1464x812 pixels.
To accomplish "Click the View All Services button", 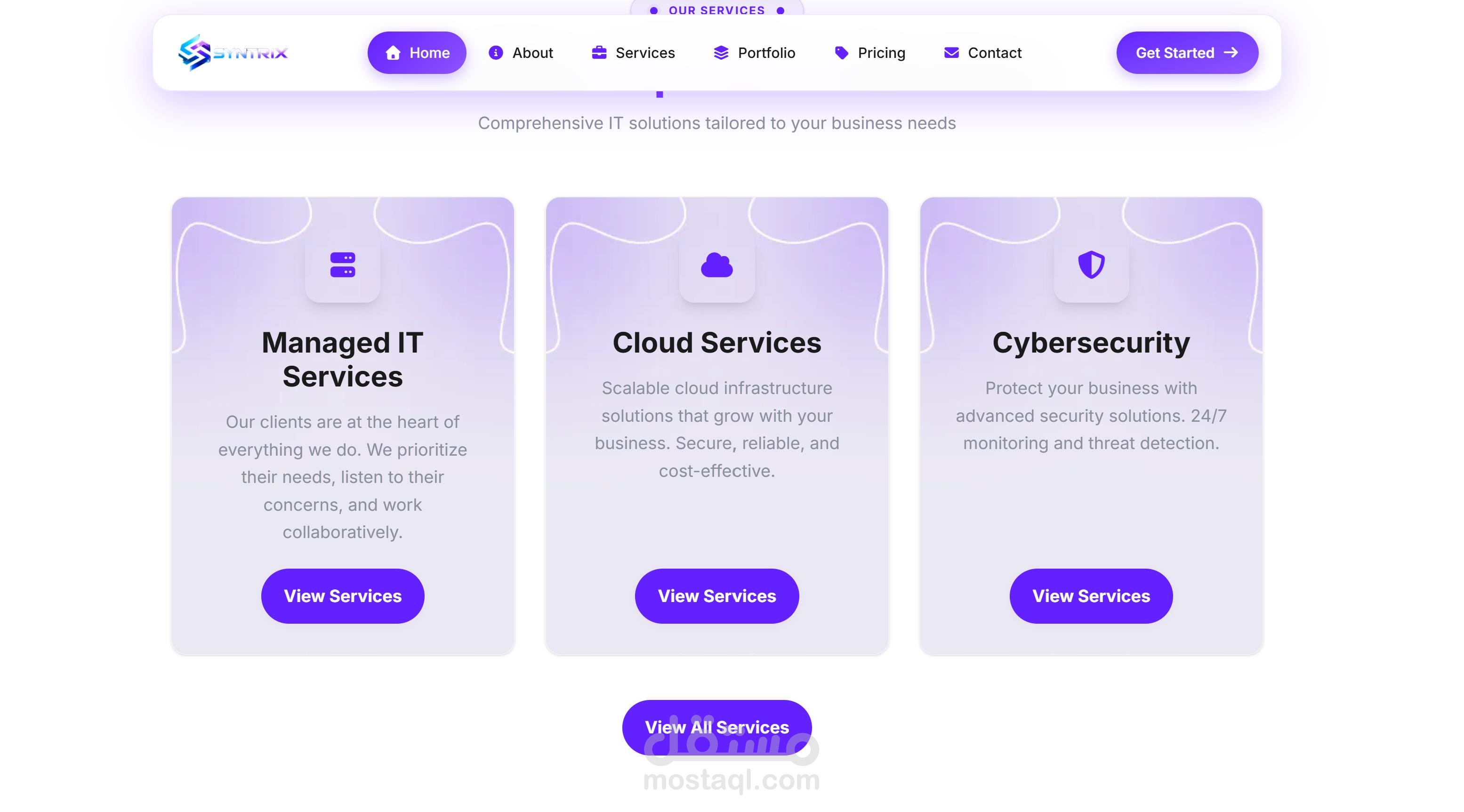I will (716, 727).
